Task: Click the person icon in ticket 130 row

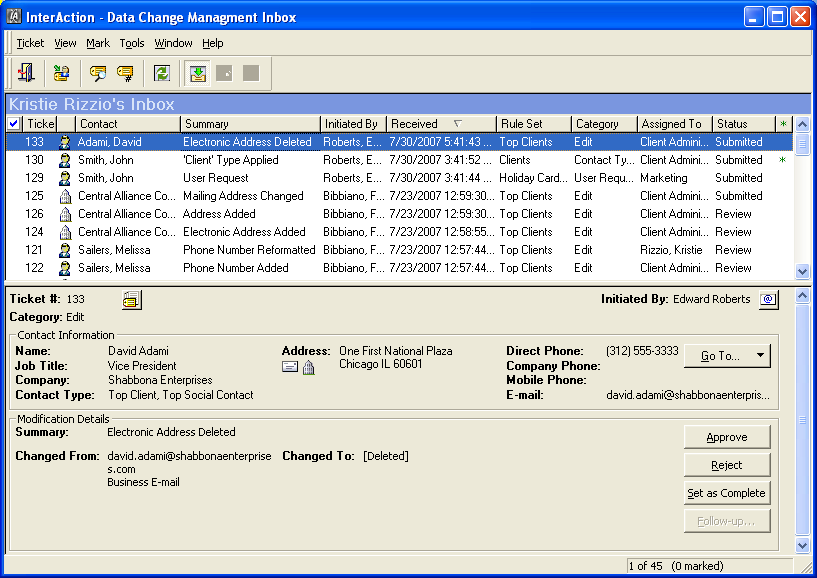Action: tap(65, 160)
